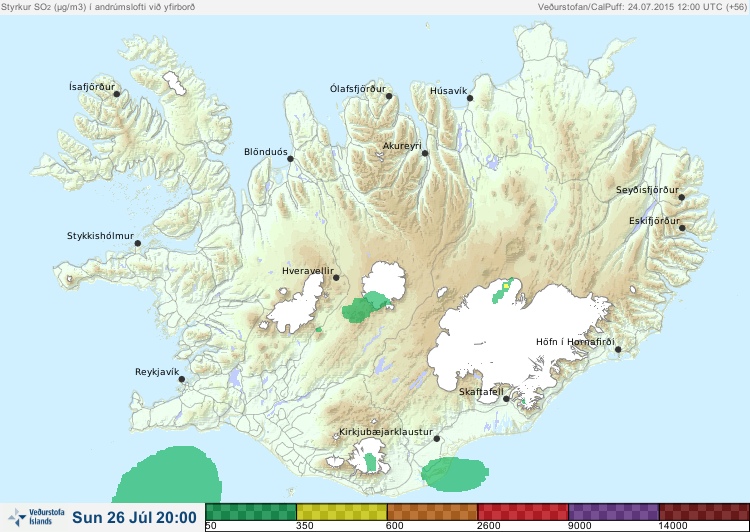The height and width of the screenshot is (532, 750).
Task: Click the 'Eskifjörður' map label
Action: pyautogui.click(x=654, y=221)
